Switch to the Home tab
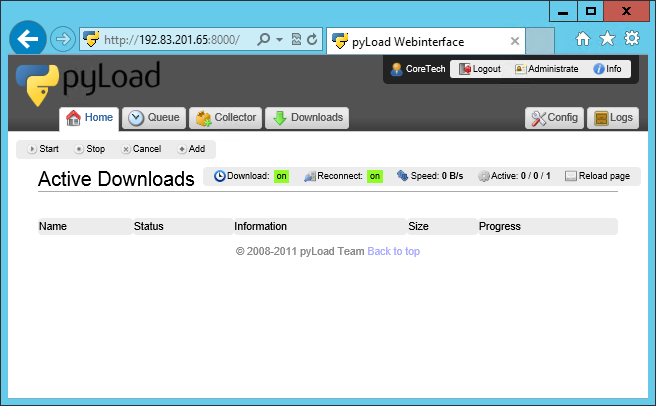 (x=89, y=118)
